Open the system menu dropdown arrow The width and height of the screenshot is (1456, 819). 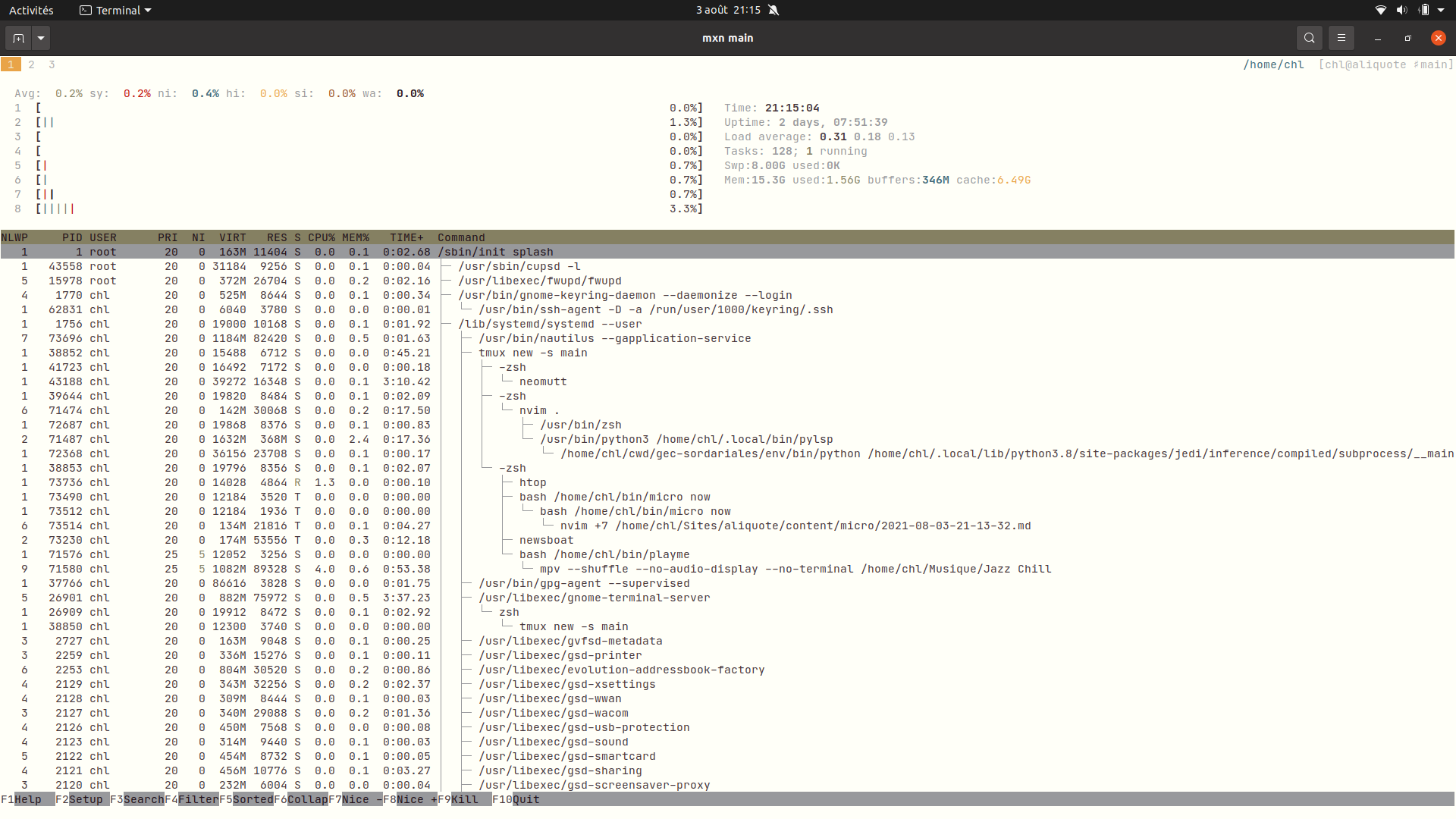click(1441, 10)
